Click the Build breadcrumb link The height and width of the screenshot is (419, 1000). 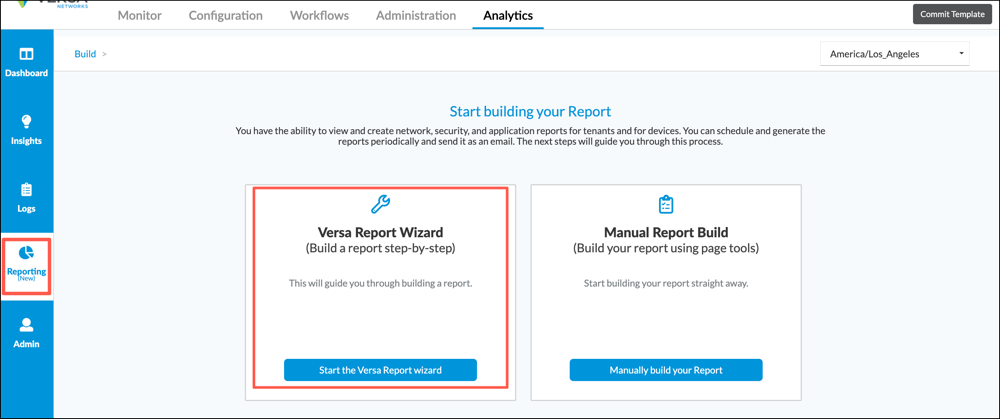tap(85, 54)
